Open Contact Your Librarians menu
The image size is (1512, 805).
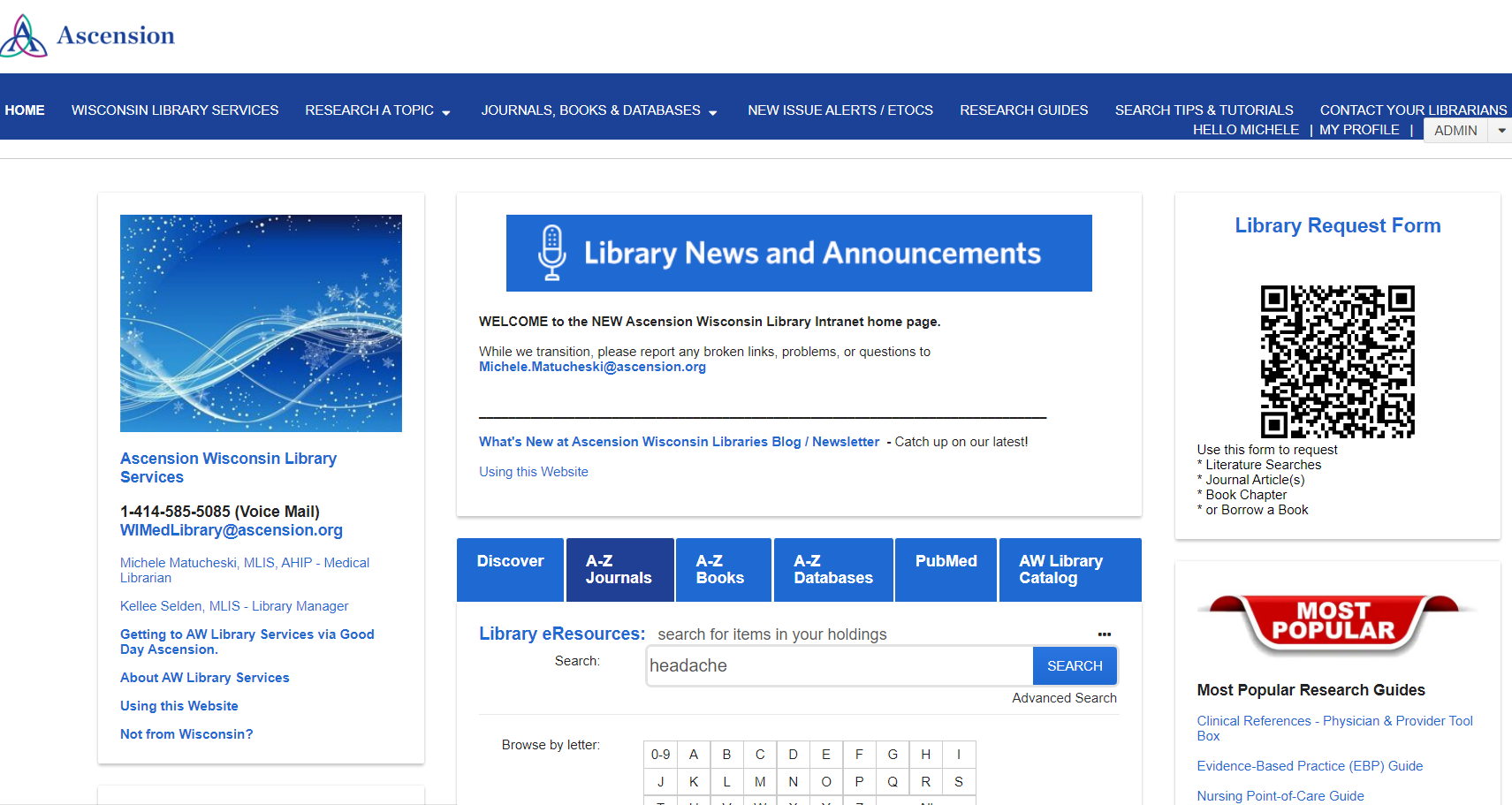[1414, 110]
